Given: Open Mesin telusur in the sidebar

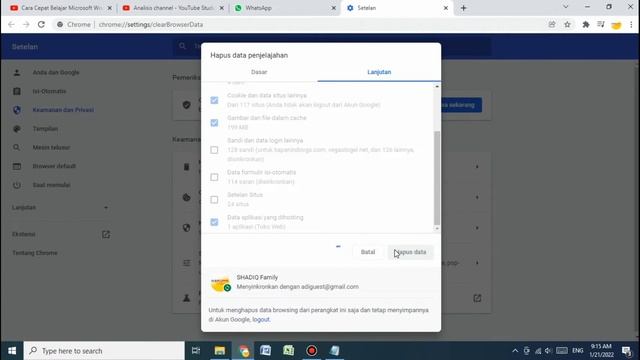Looking at the screenshot, I should point(51,148).
